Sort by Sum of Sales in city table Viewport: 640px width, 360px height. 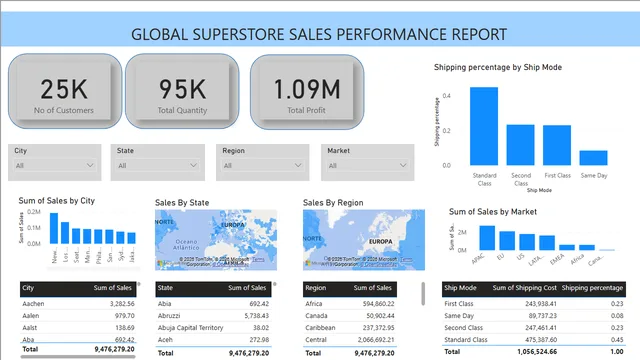coord(112,288)
